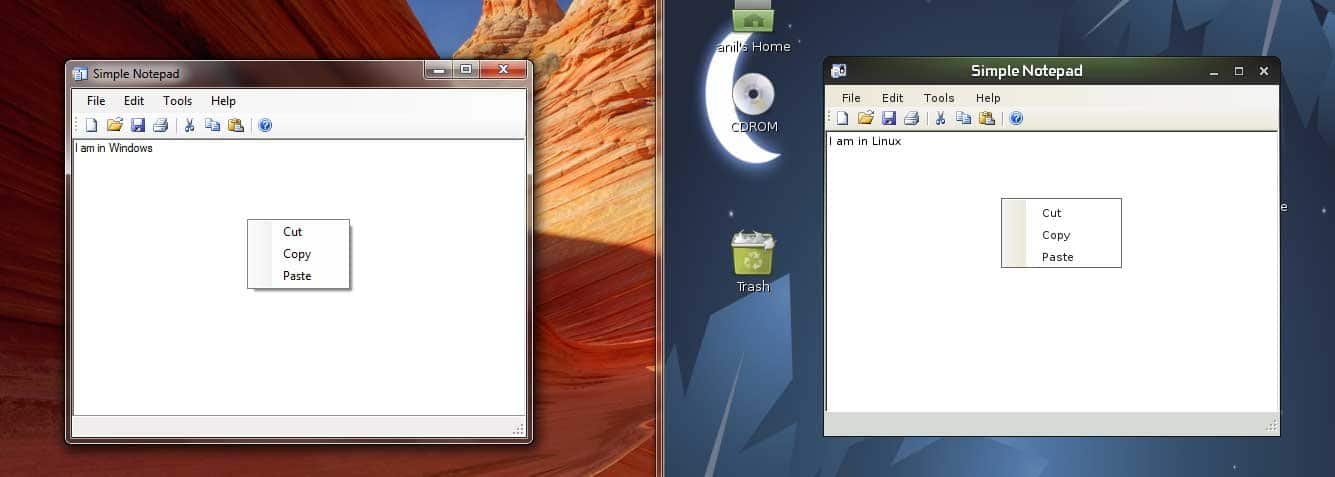Click New document icon in Linux notepad
Image resolution: width=1335 pixels, height=477 pixels.
point(842,118)
